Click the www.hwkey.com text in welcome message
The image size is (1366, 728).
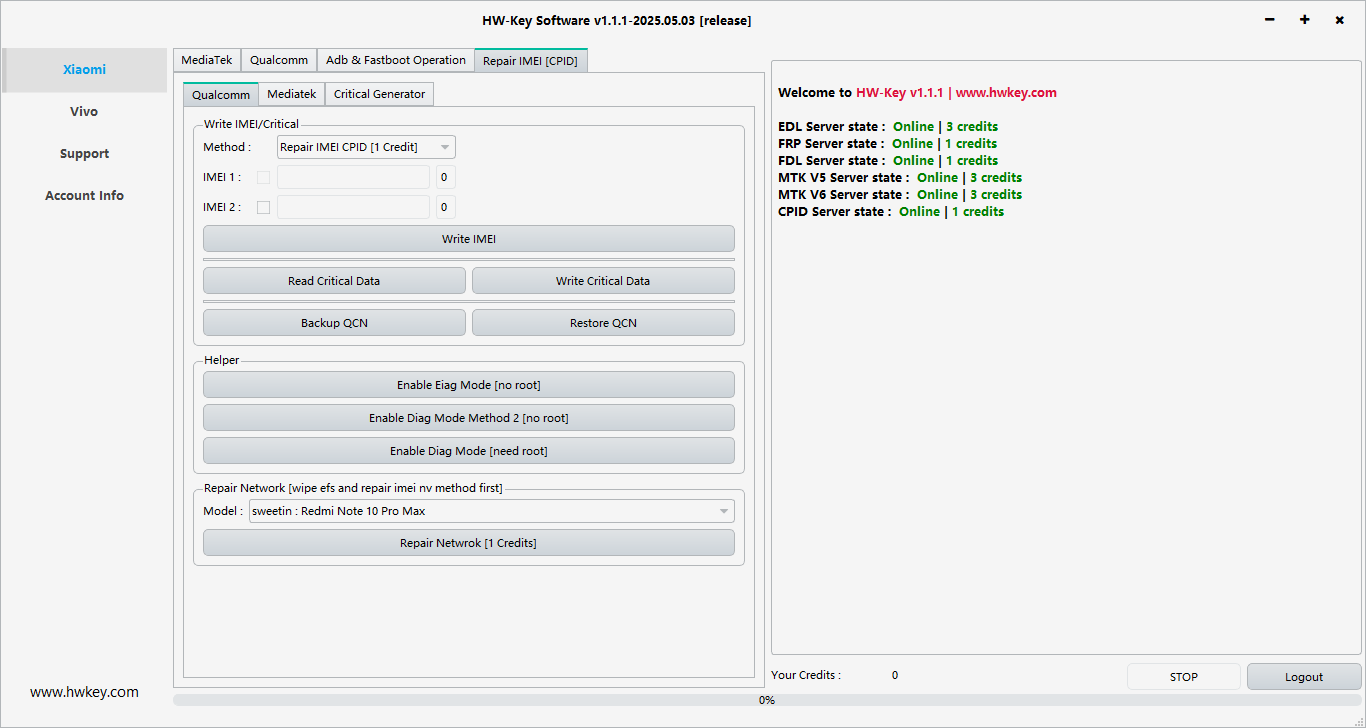coord(1006,93)
